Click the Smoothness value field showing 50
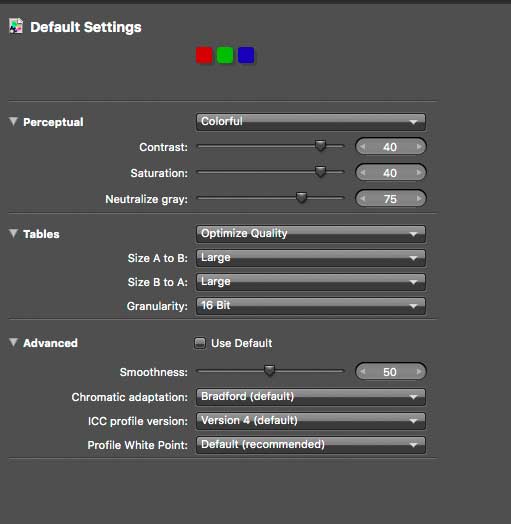Viewport: 511px width, 524px height. pyautogui.click(x=390, y=372)
